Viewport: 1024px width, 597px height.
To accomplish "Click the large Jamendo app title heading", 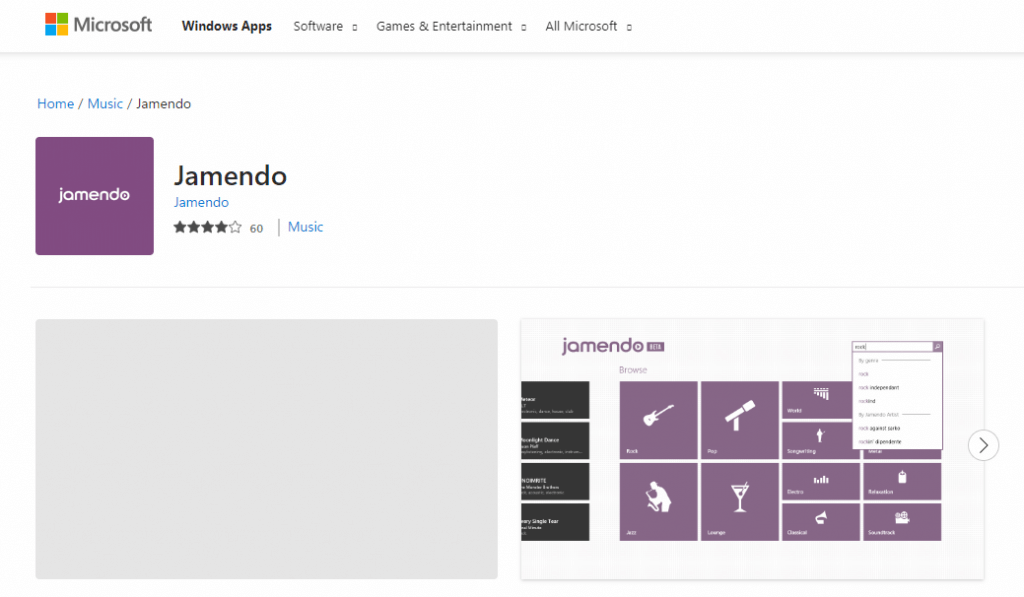I will click(x=230, y=176).
